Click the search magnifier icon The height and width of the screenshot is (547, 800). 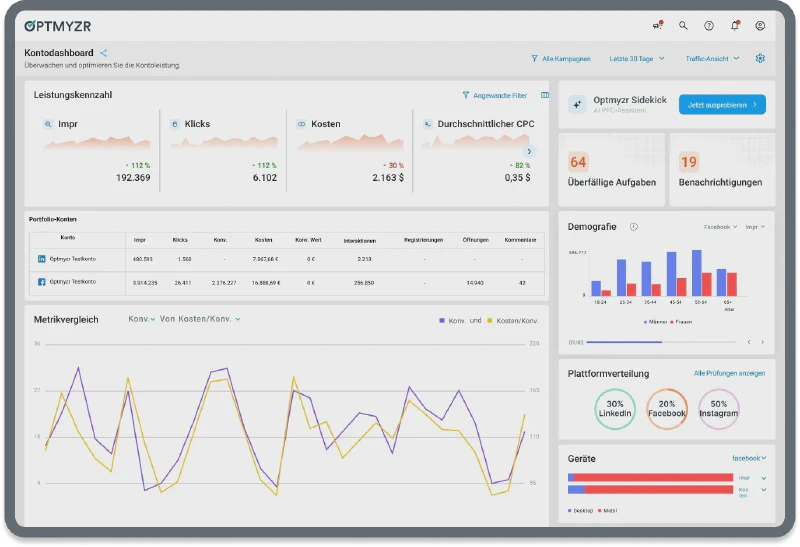[x=684, y=26]
